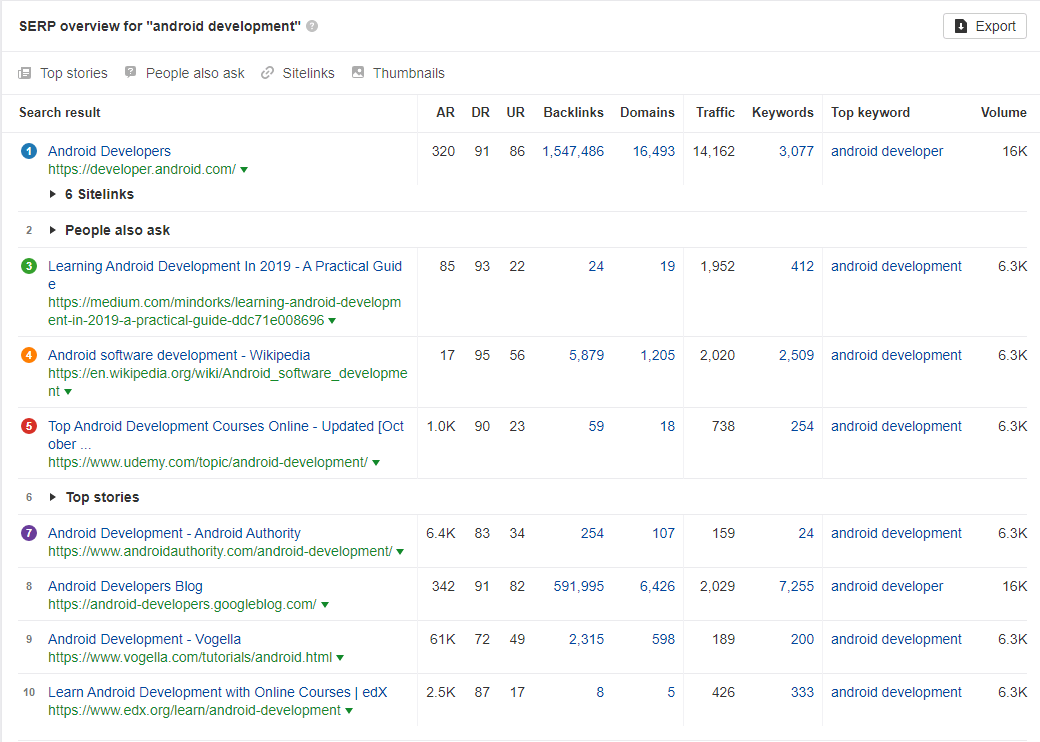Expand the People also ask section
Image resolution: width=1040 pixels, height=742 pixels.
[54, 229]
